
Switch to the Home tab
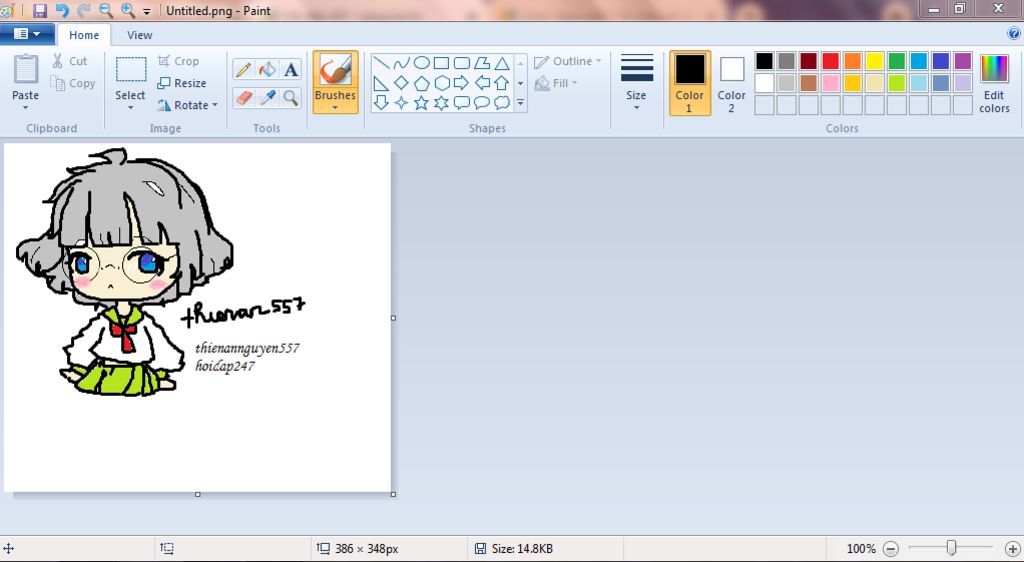coord(84,35)
